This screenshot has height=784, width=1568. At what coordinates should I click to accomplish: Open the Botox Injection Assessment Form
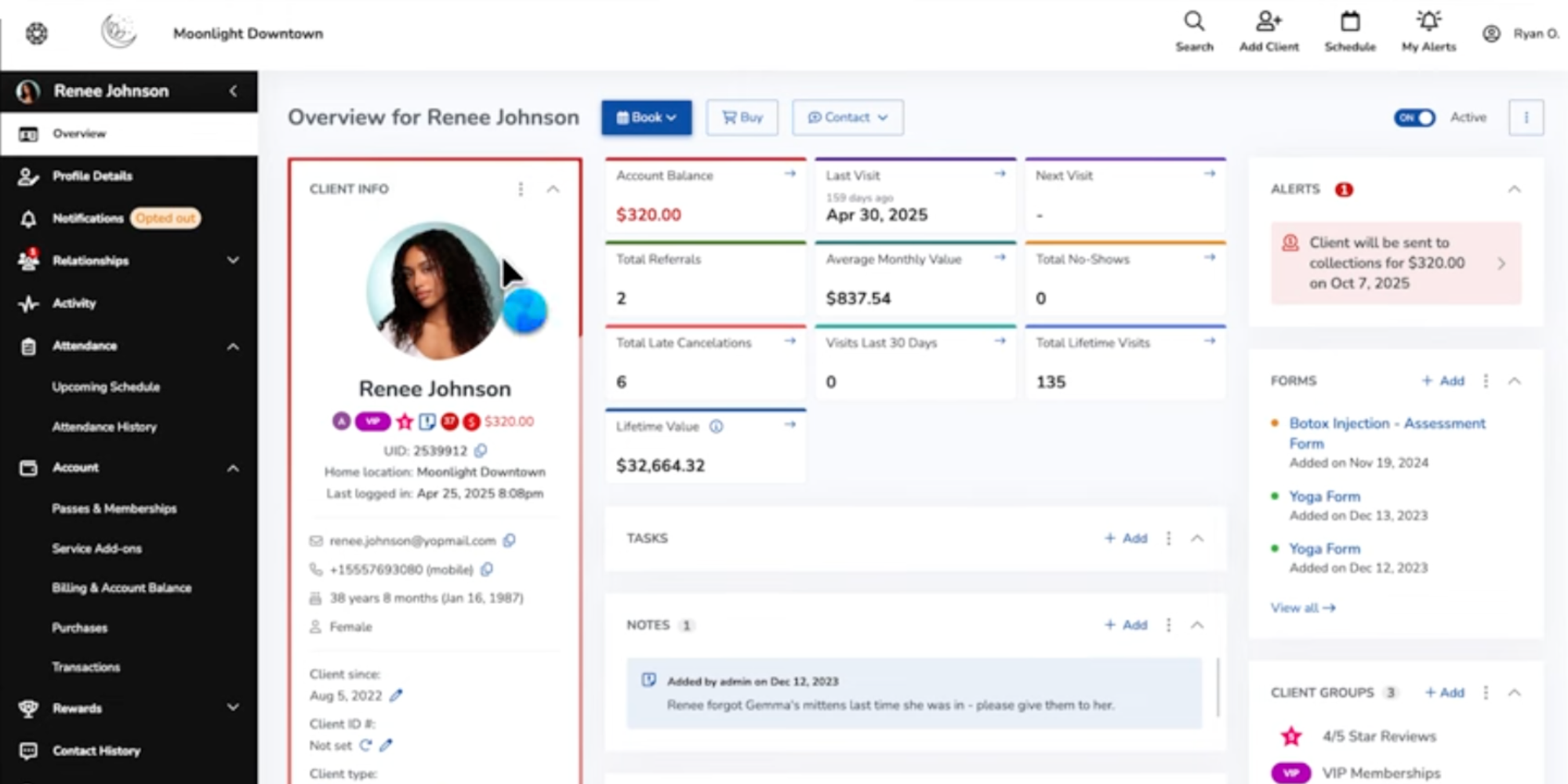[x=1386, y=433]
